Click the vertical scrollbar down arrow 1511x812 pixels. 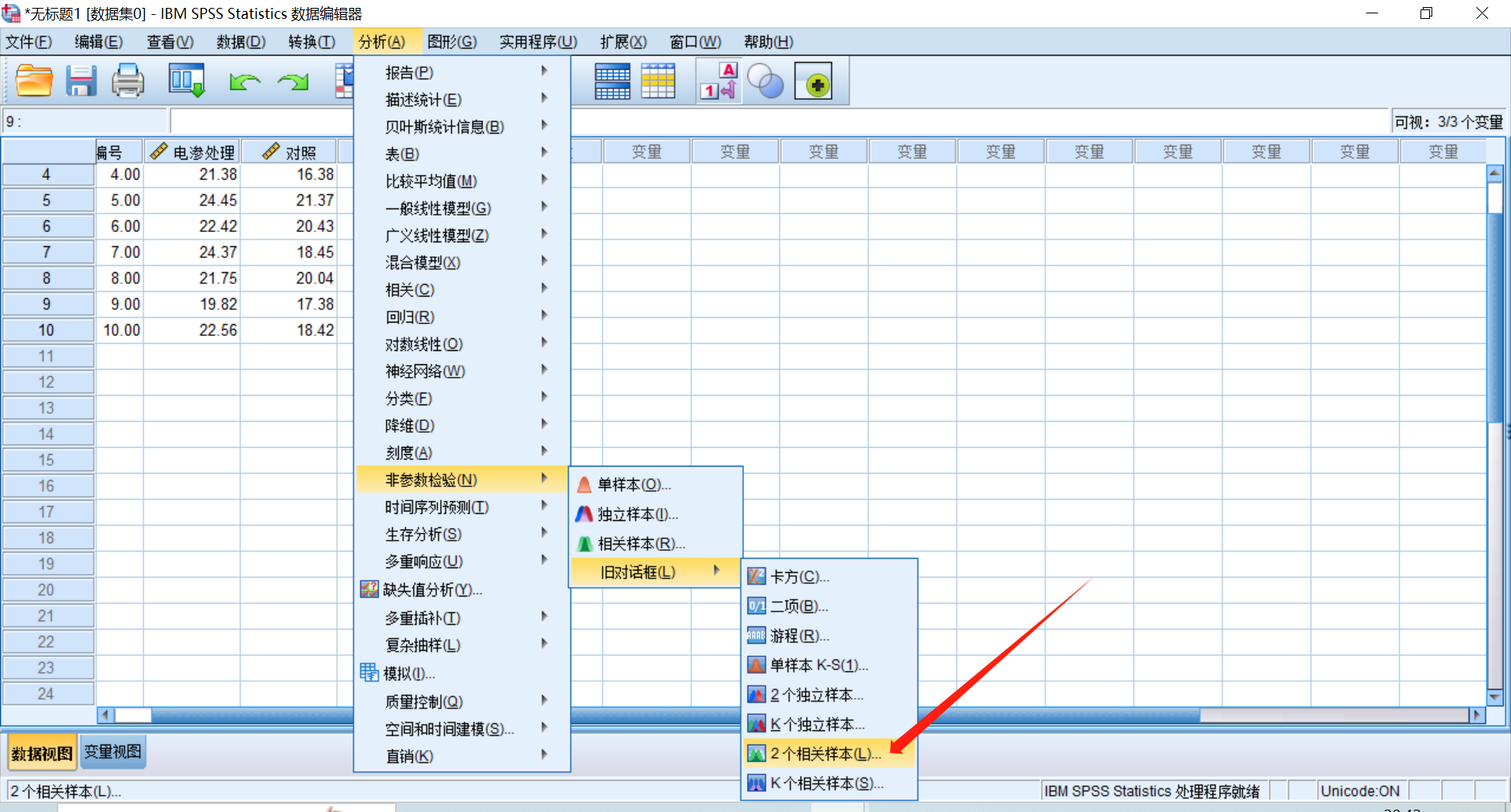click(1495, 697)
